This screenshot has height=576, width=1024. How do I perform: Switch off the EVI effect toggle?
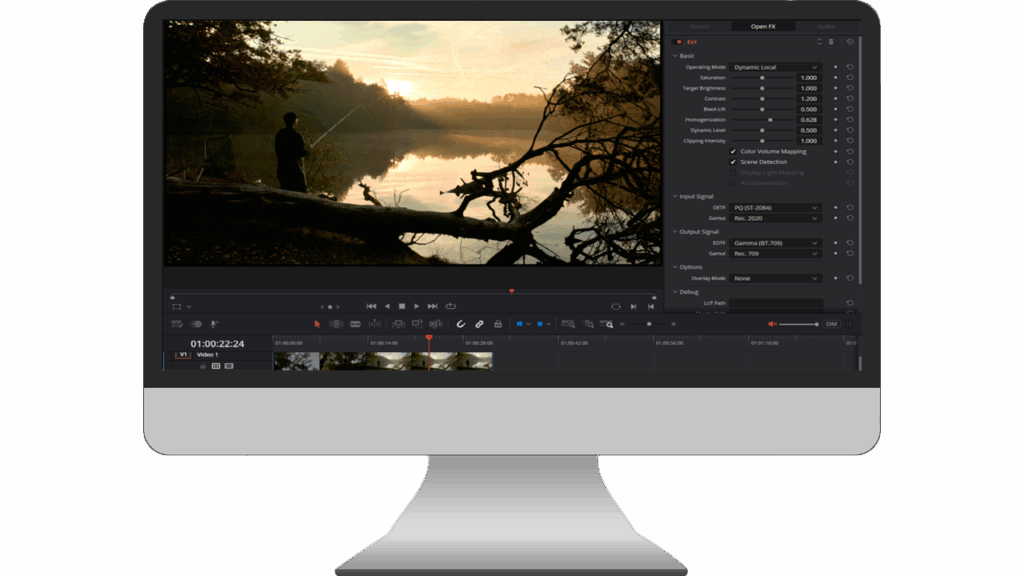678,42
